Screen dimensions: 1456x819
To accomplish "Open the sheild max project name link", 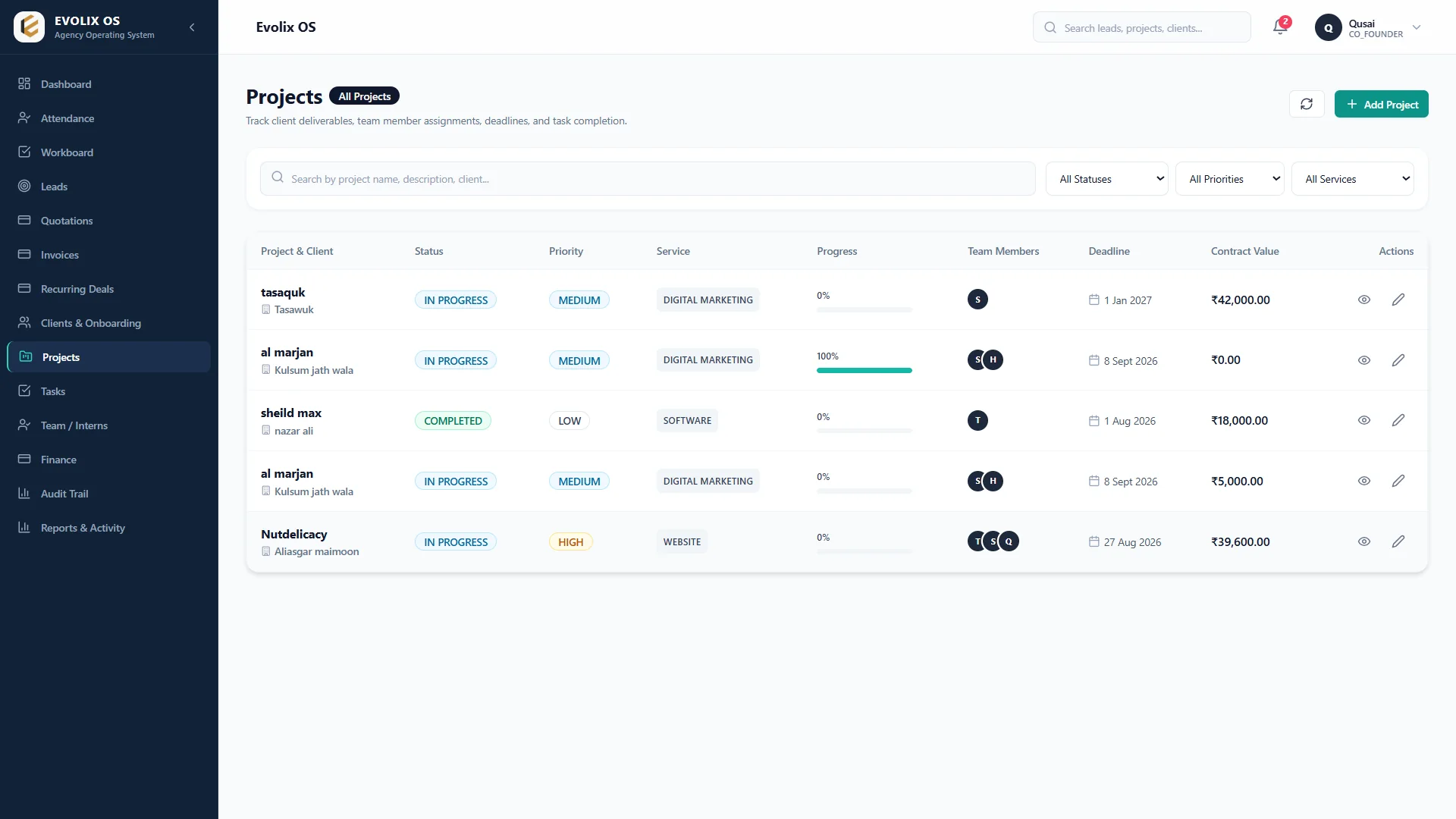I will [290, 413].
